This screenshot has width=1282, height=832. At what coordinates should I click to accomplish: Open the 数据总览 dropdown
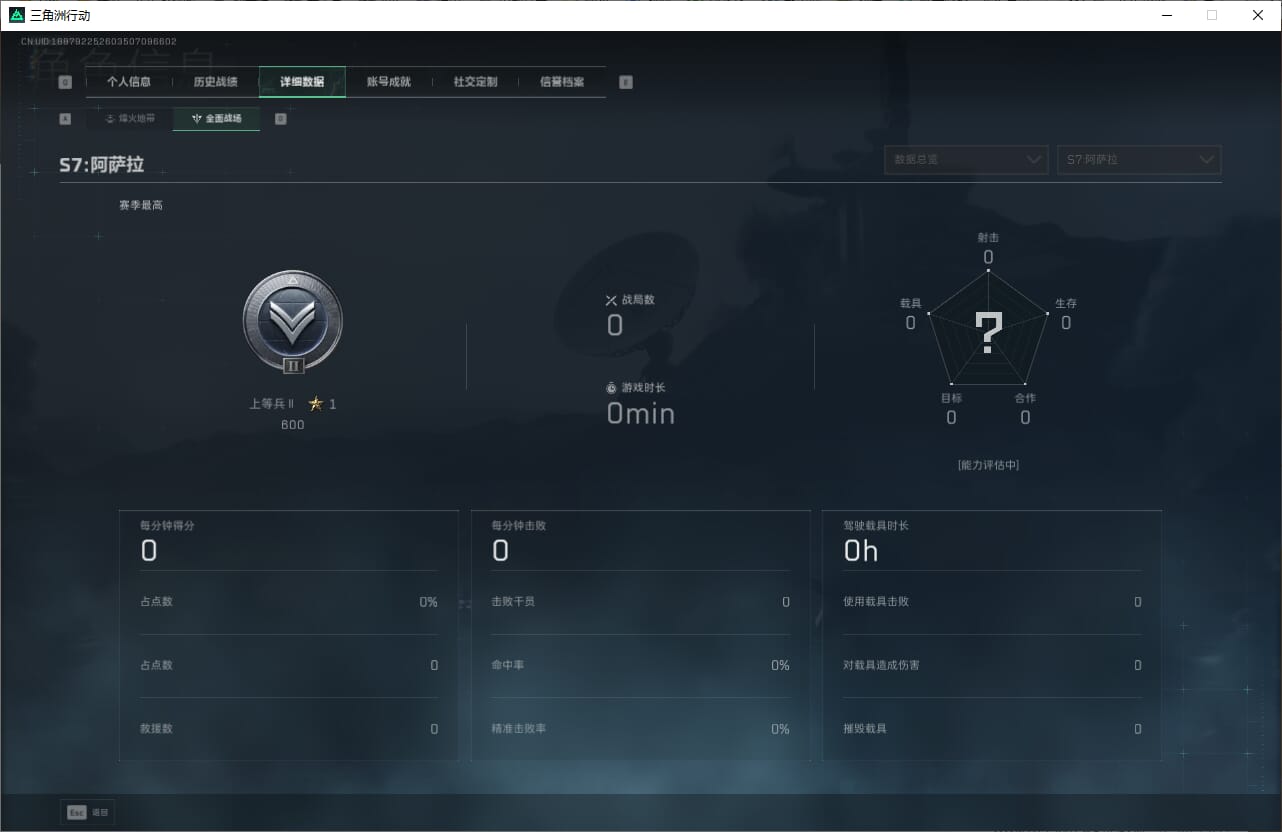point(966,160)
